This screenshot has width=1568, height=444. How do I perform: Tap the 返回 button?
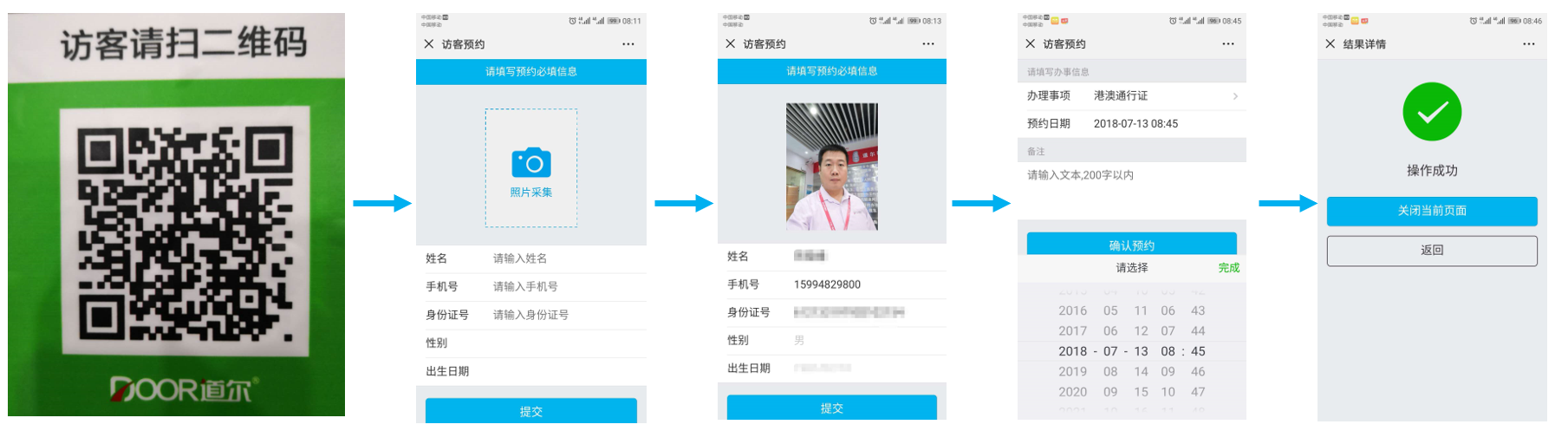point(1432,251)
